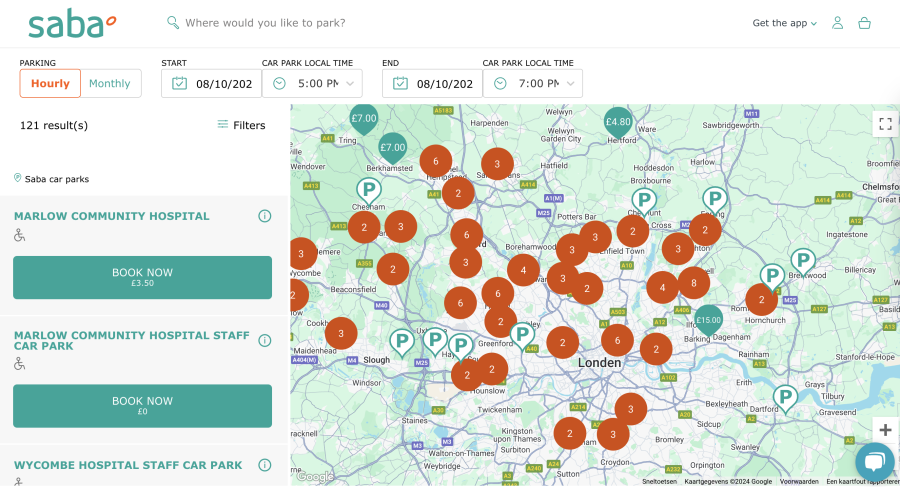Viewport: 900px width, 487px height.
Task: Click the end date field 08/10/202
Action: [x=432, y=84]
